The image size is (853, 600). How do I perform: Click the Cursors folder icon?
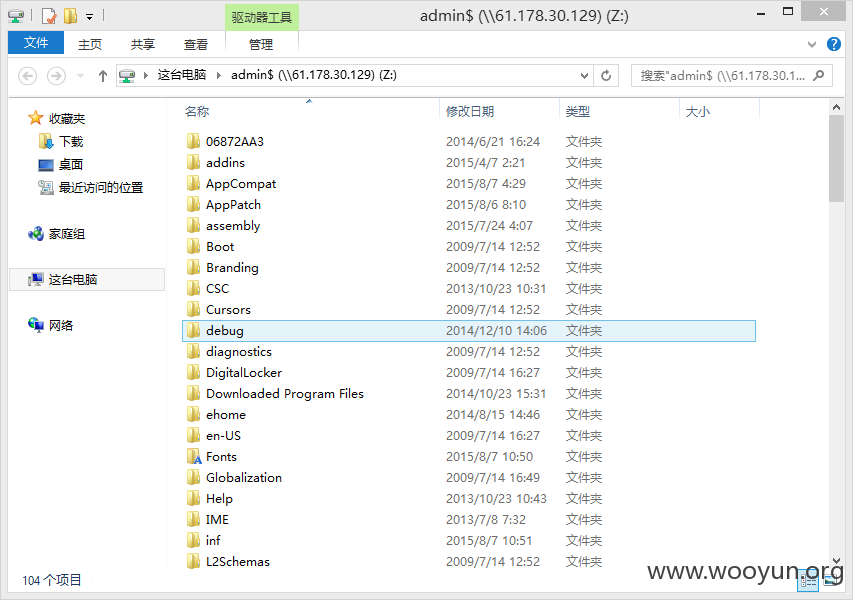[193, 310]
